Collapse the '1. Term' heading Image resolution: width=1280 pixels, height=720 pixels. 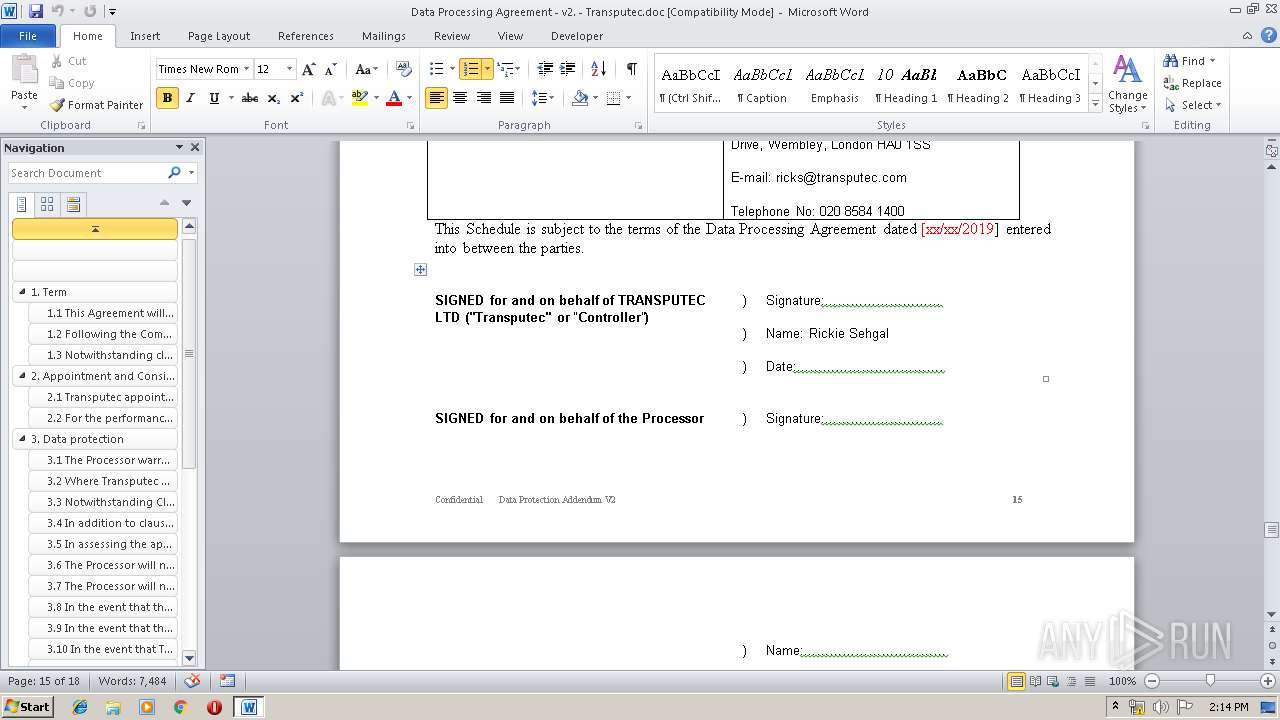click(x=22, y=292)
